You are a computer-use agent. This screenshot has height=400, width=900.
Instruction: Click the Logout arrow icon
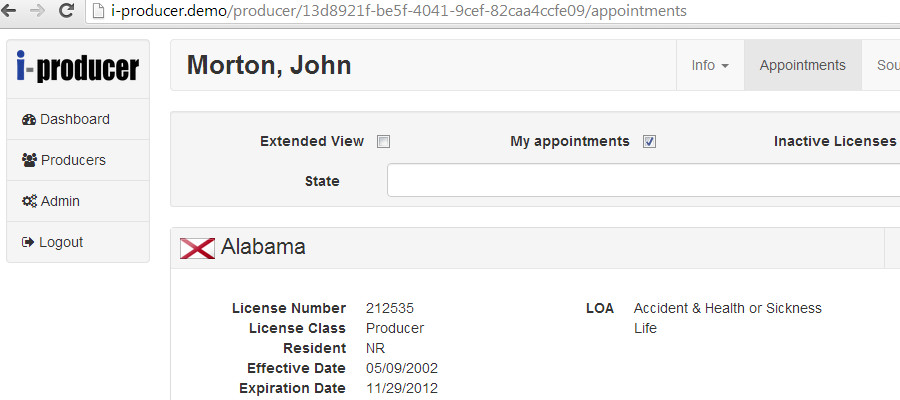tap(28, 242)
